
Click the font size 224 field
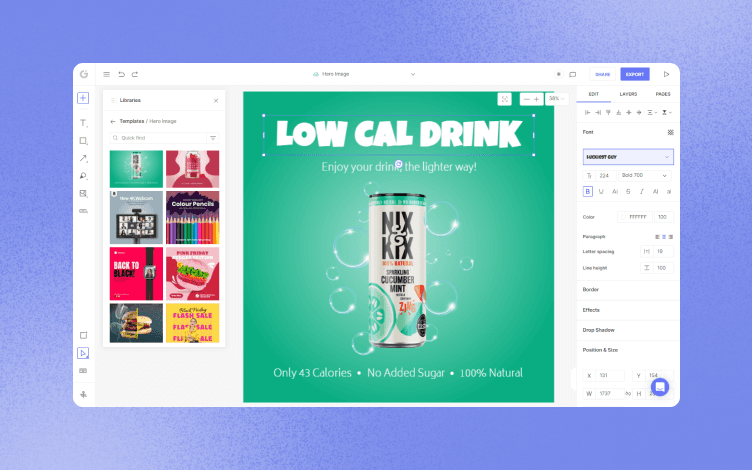605,176
